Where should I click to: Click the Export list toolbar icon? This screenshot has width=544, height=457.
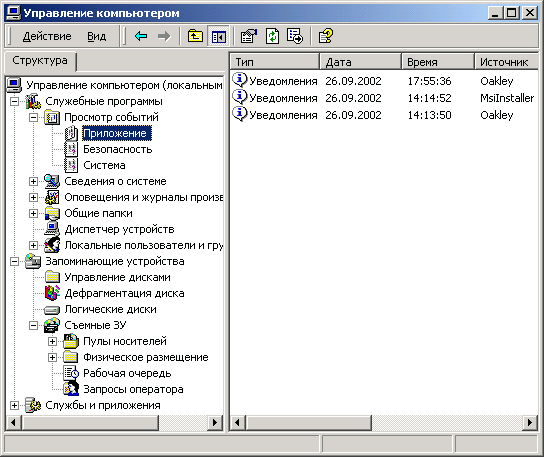tap(295, 36)
